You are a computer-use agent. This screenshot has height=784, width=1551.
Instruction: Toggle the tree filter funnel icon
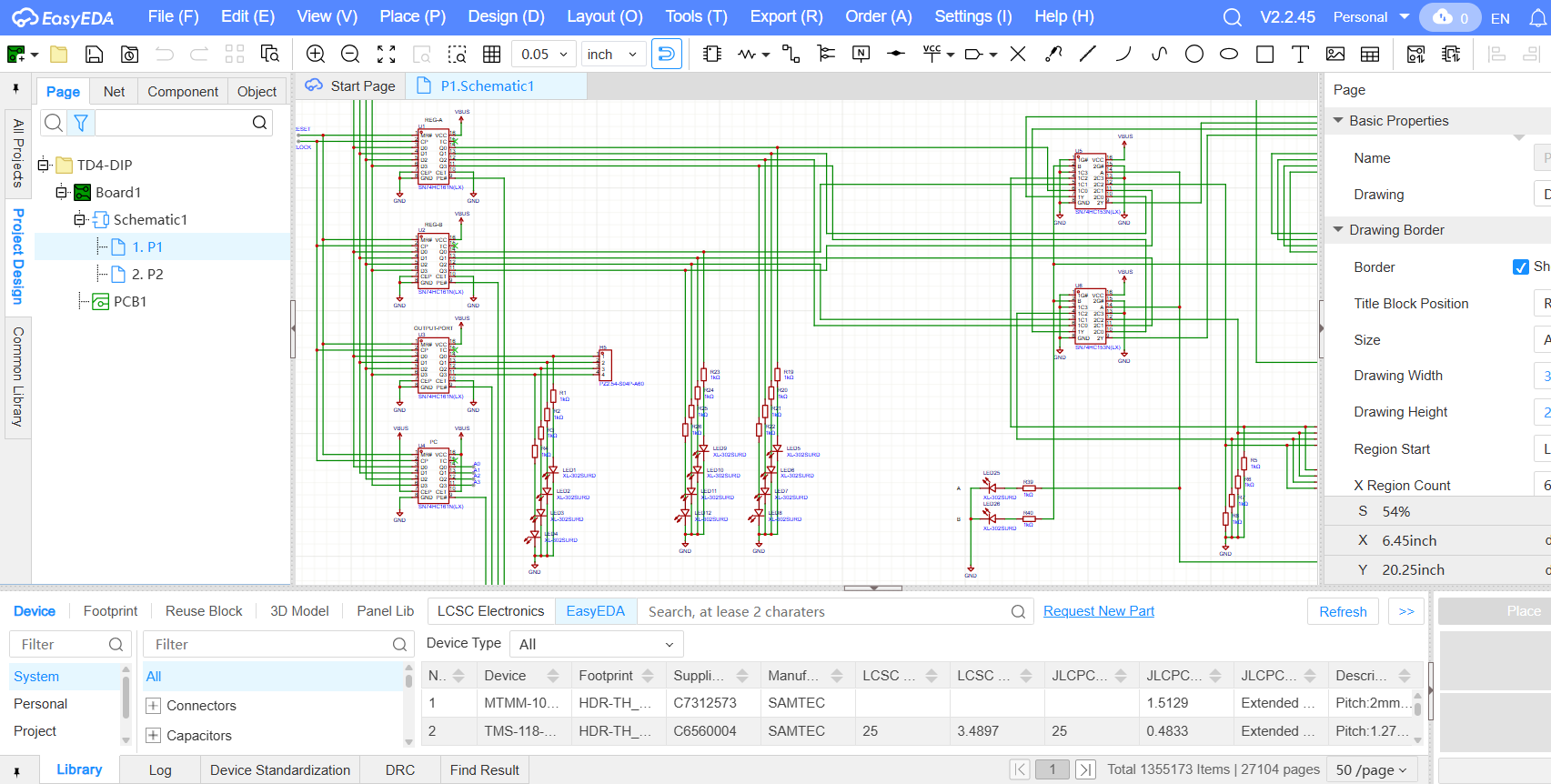[x=81, y=123]
